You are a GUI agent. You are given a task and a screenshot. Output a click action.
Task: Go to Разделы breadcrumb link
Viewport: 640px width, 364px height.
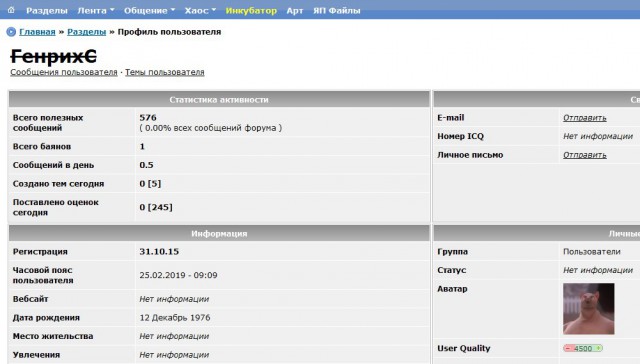[87, 32]
